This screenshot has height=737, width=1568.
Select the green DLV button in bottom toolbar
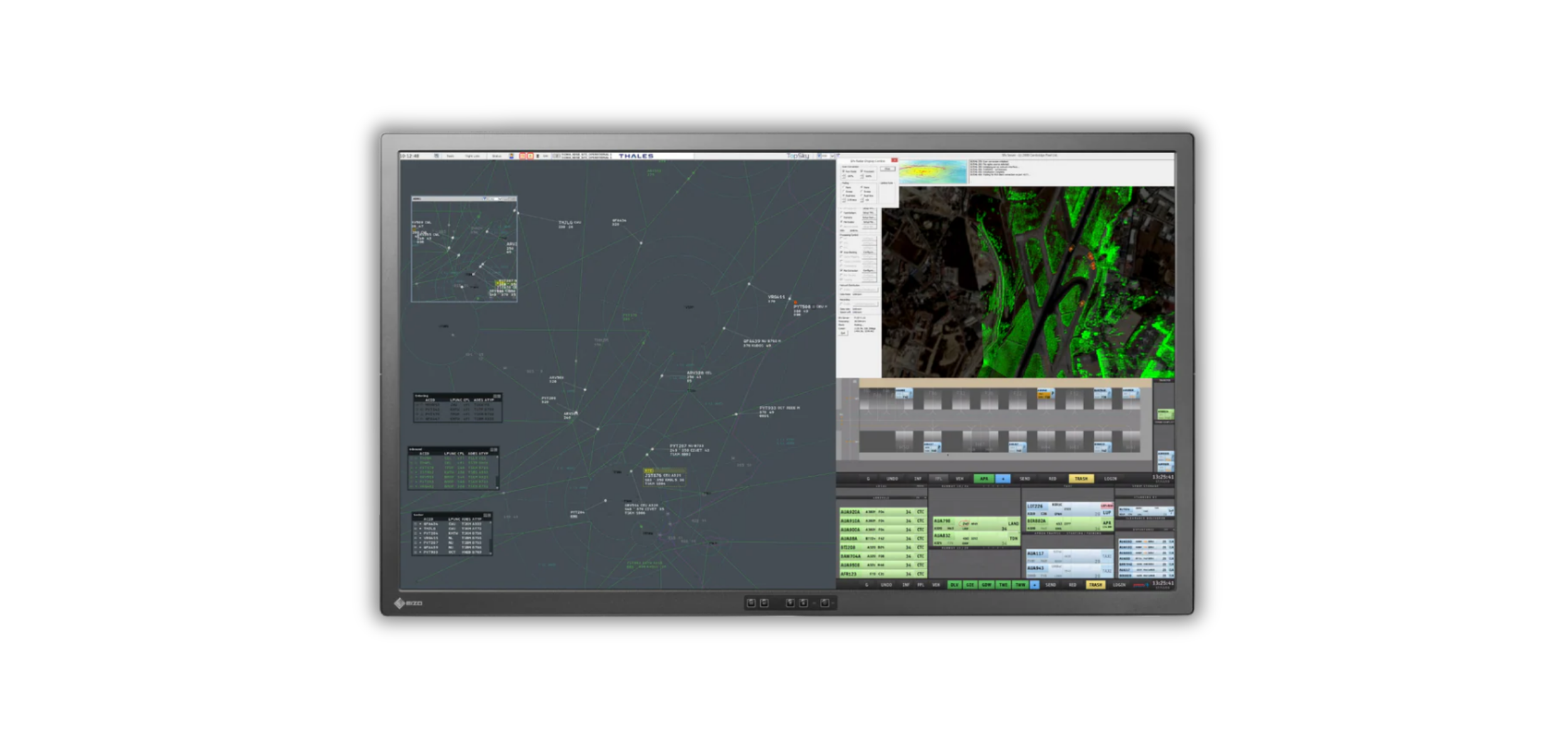coord(954,585)
